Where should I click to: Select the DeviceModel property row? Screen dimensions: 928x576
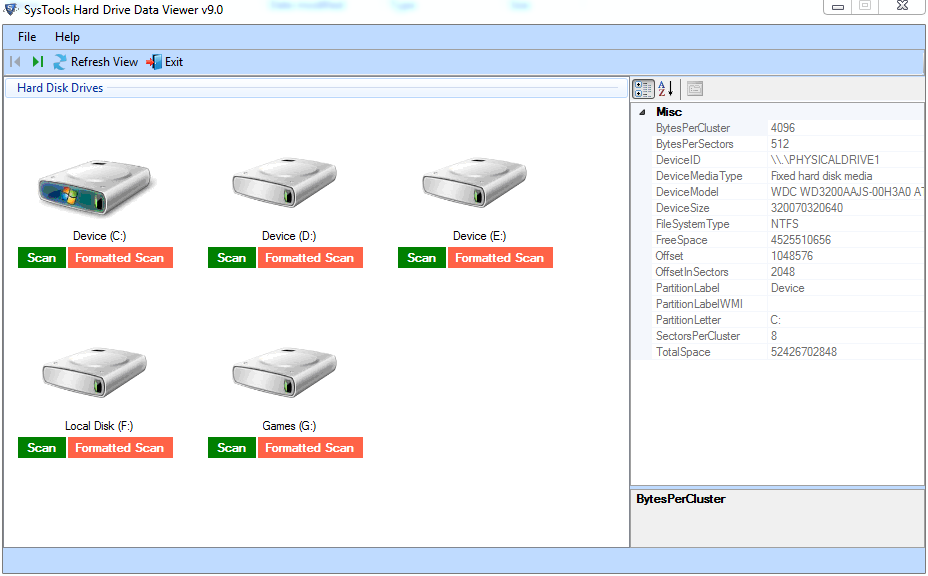pyautogui.click(x=787, y=192)
